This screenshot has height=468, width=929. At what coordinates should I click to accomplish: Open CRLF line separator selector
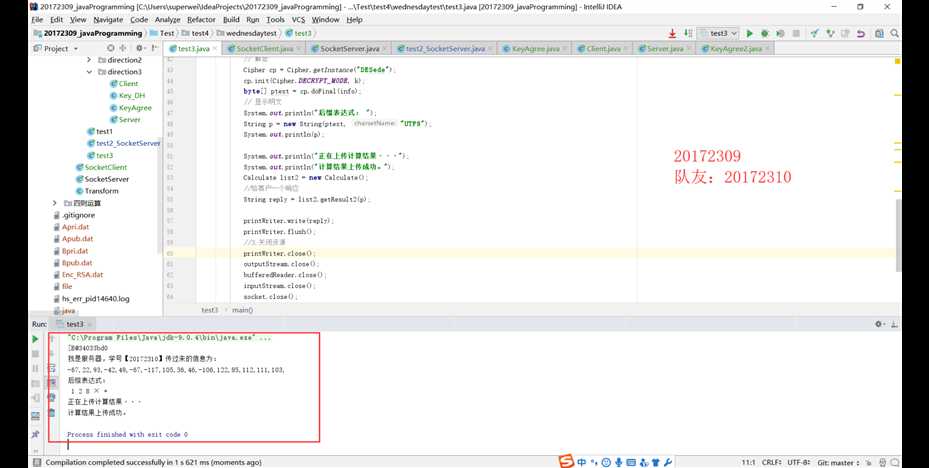tap(773, 462)
